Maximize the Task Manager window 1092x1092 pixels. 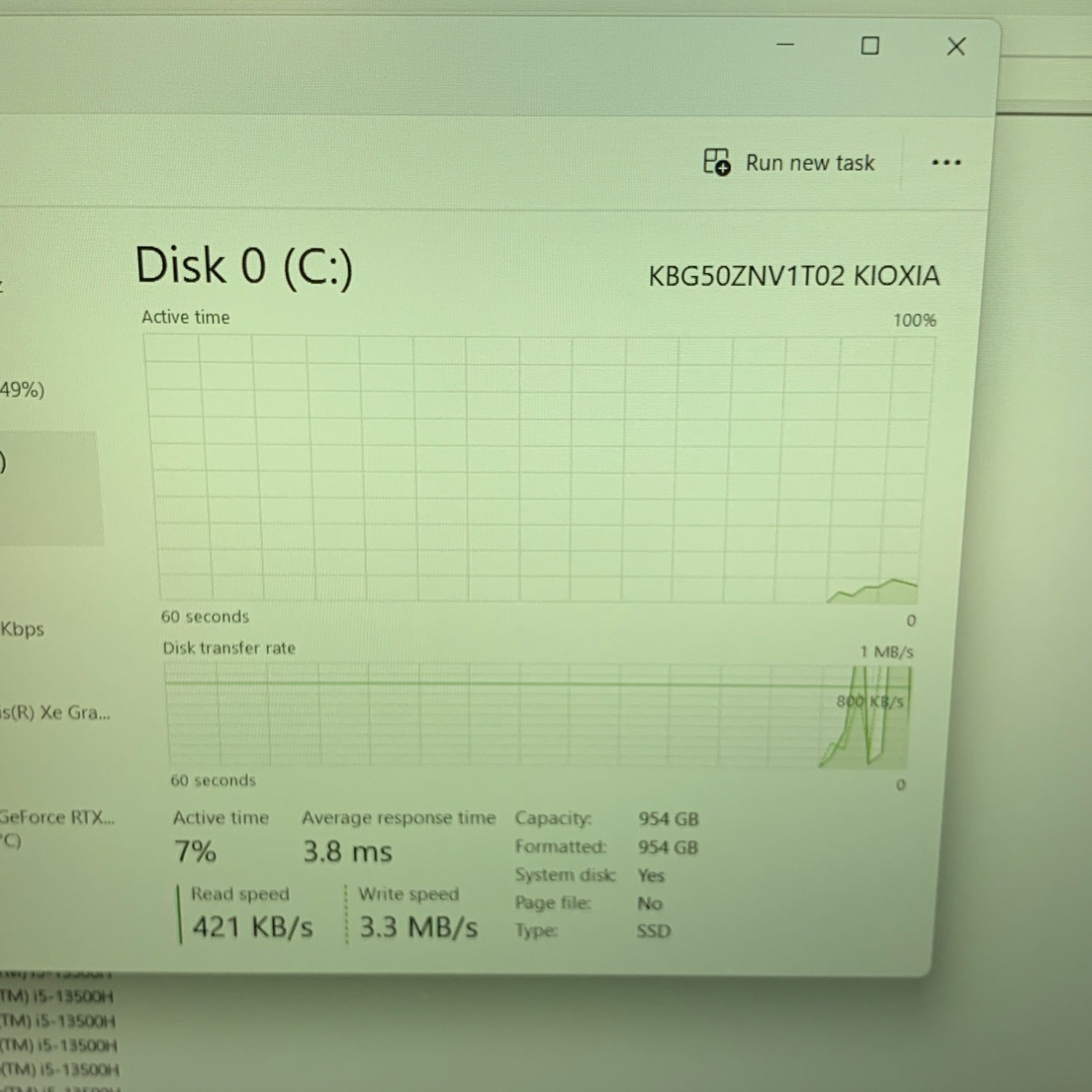click(x=869, y=46)
